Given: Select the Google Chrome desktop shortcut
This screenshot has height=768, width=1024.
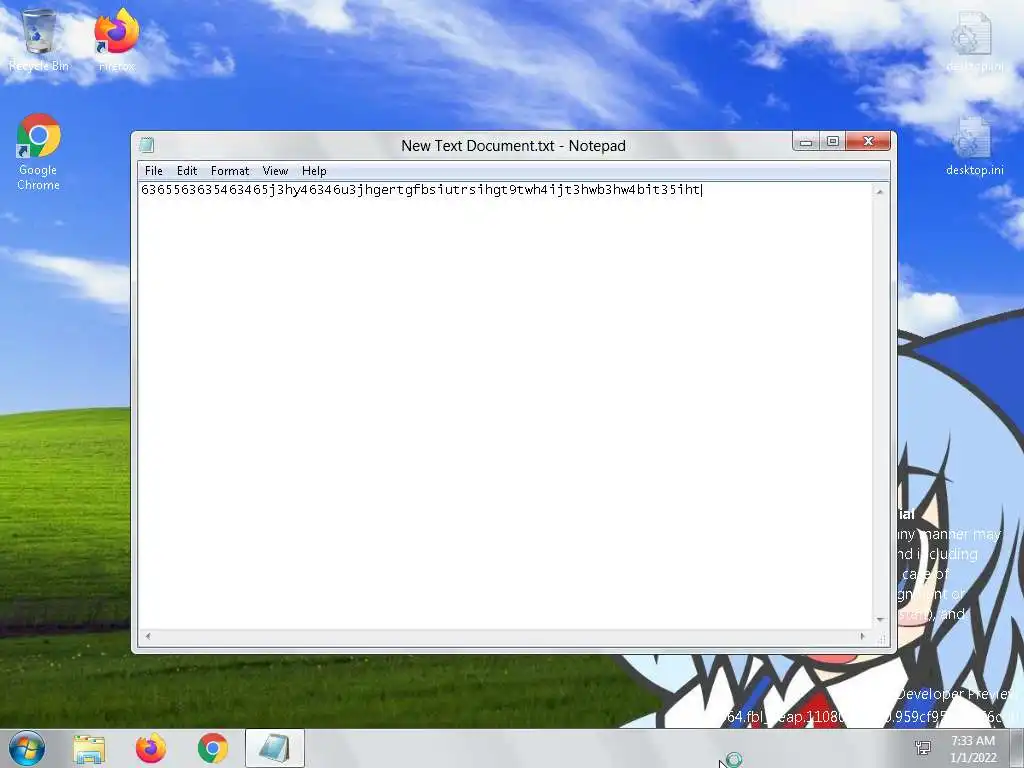Looking at the screenshot, I should click(39, 152).
